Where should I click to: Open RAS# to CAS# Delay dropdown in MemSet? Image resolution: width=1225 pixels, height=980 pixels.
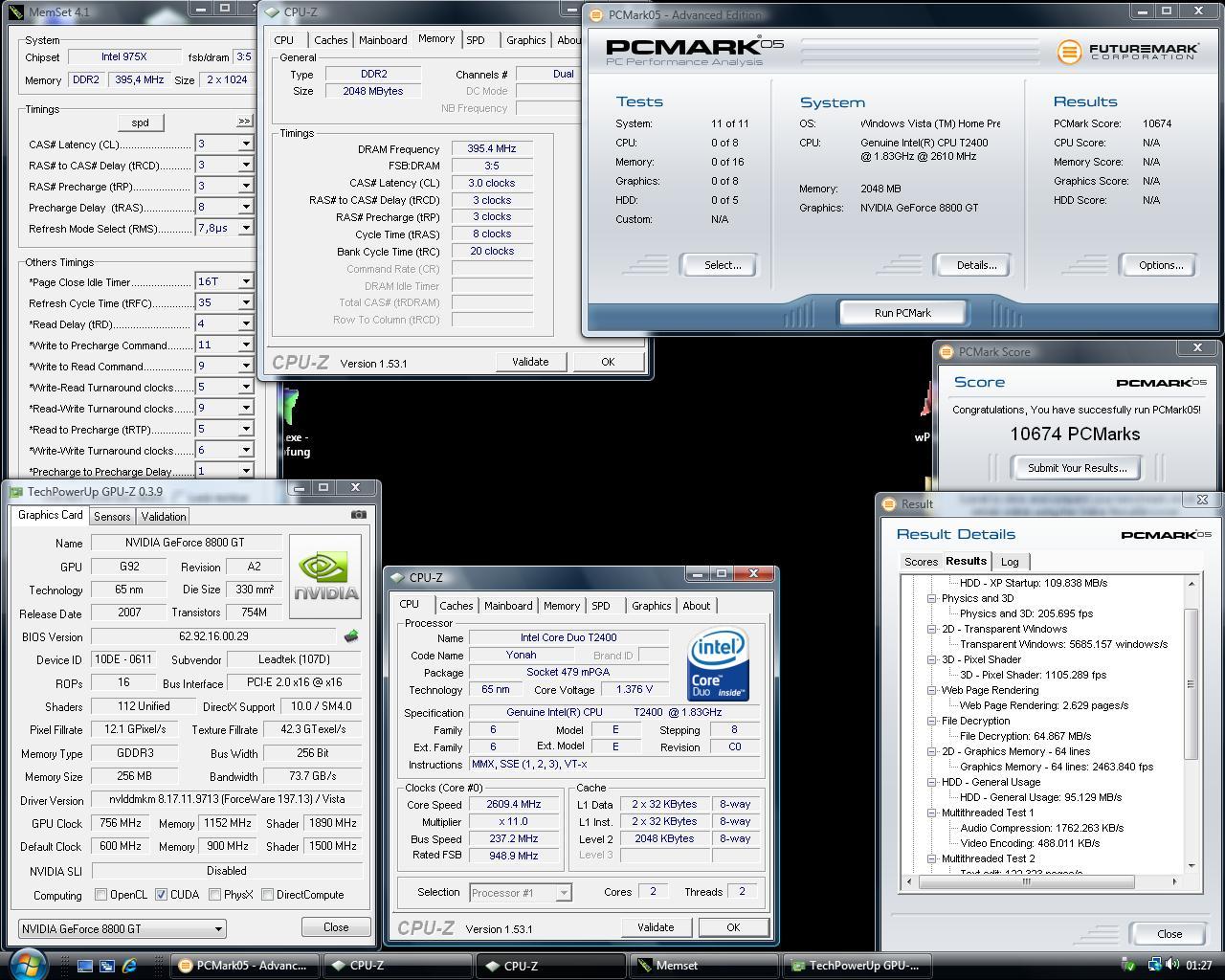pos(245,165)
